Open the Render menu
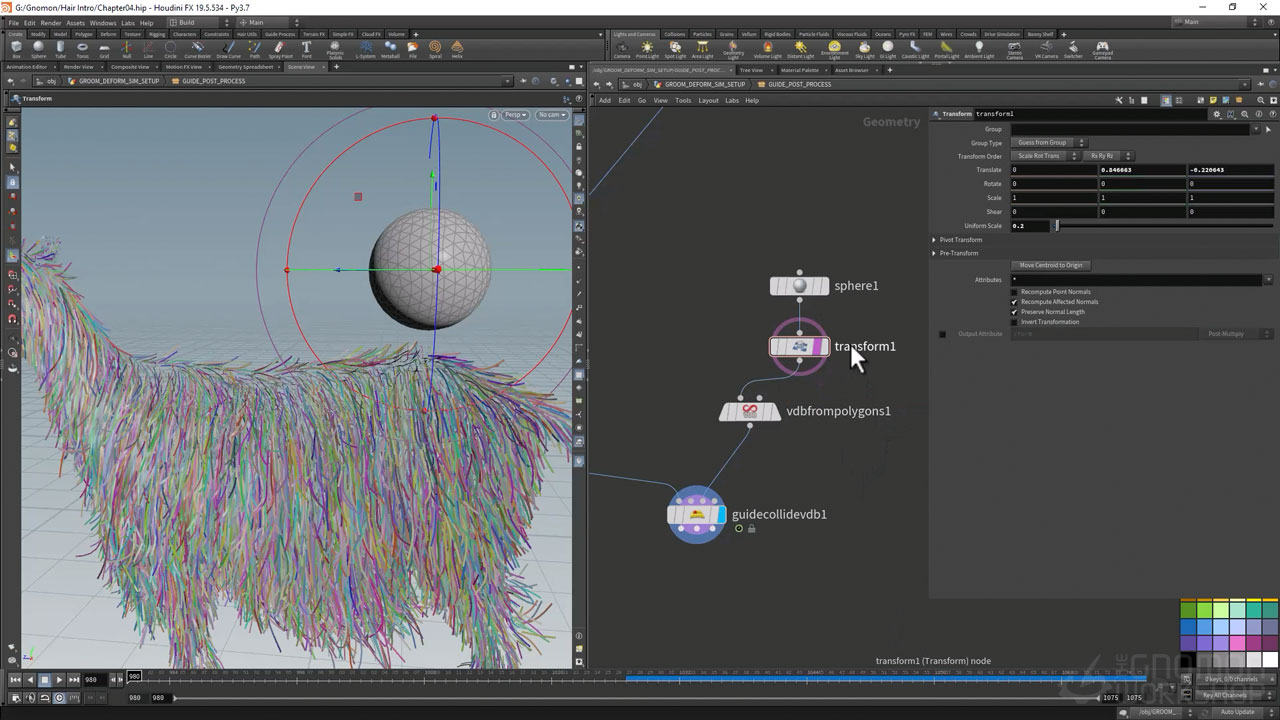This screenshot has width=1280, height=720. [x=50, y=22]
